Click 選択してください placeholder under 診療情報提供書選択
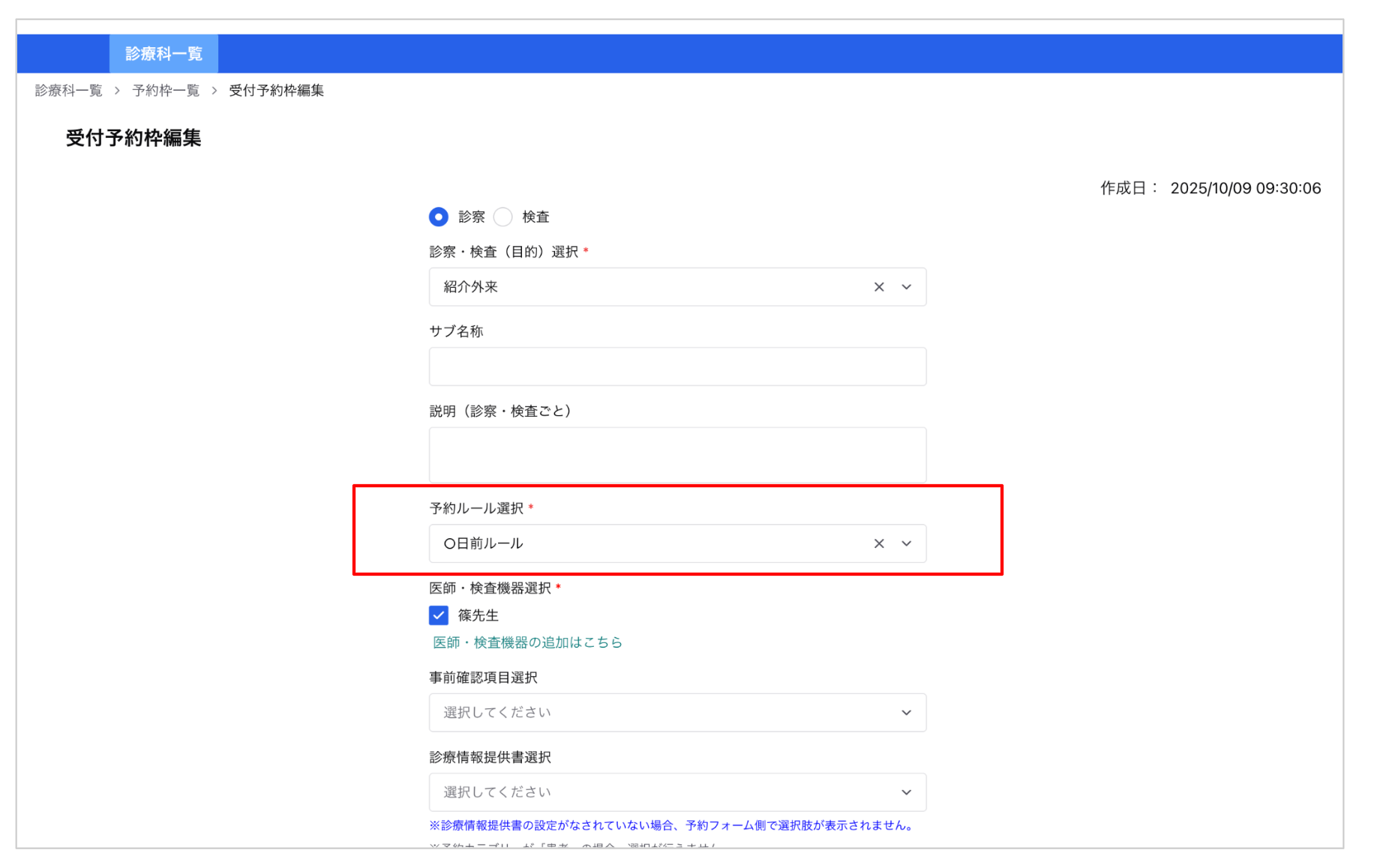 pyautogui.click(x=497, y=792)
